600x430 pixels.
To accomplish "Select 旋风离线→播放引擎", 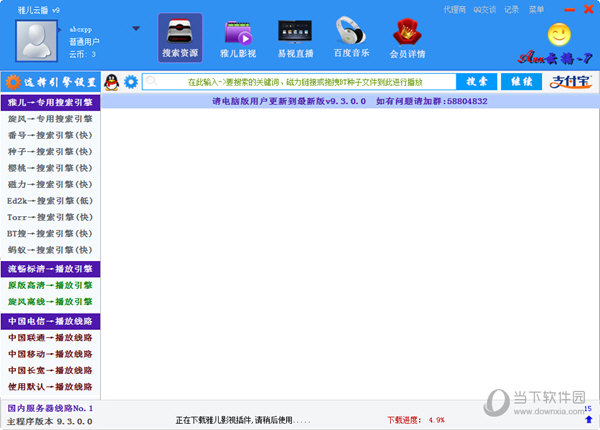I will pos(51,302).
